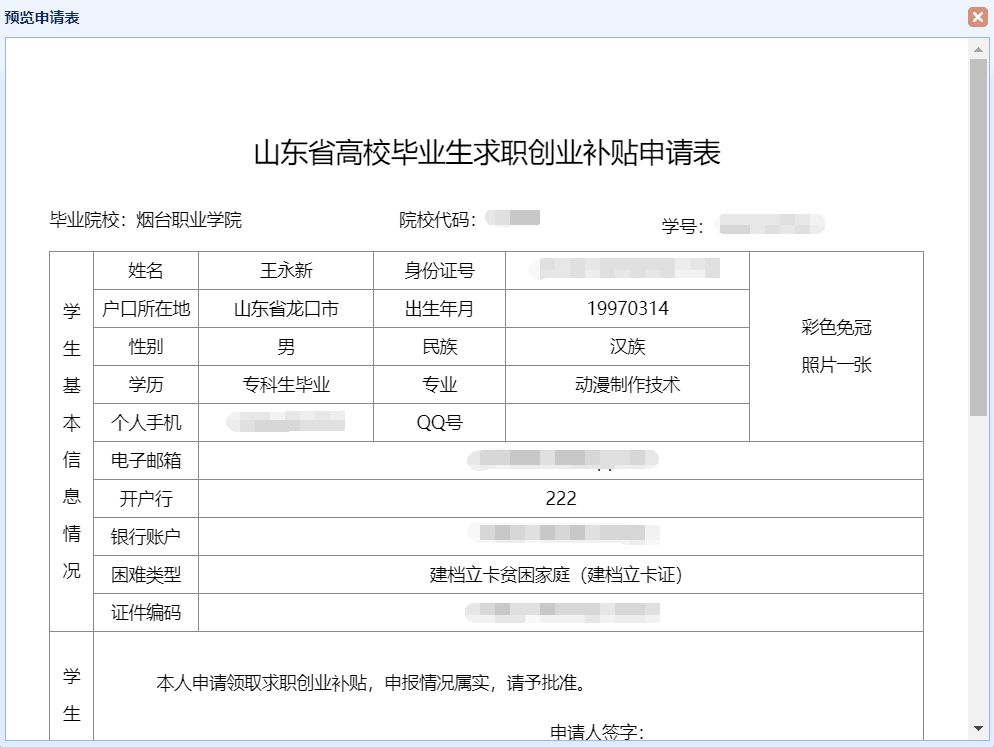Select the 彩色免冠照片一张 photo placeholder cell
Viewport: 994px width, 747px height.
[x=836, y=346]
